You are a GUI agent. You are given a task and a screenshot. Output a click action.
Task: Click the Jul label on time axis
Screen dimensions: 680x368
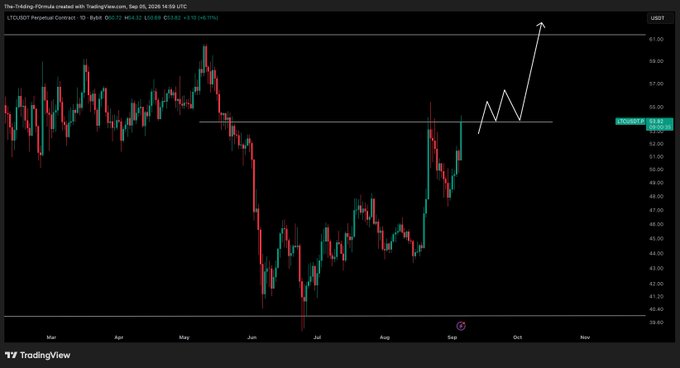point(317,337)
